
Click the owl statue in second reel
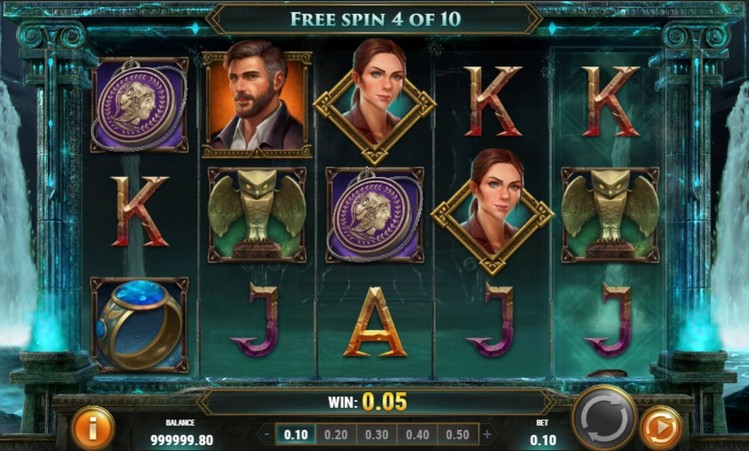pos(257,215)
